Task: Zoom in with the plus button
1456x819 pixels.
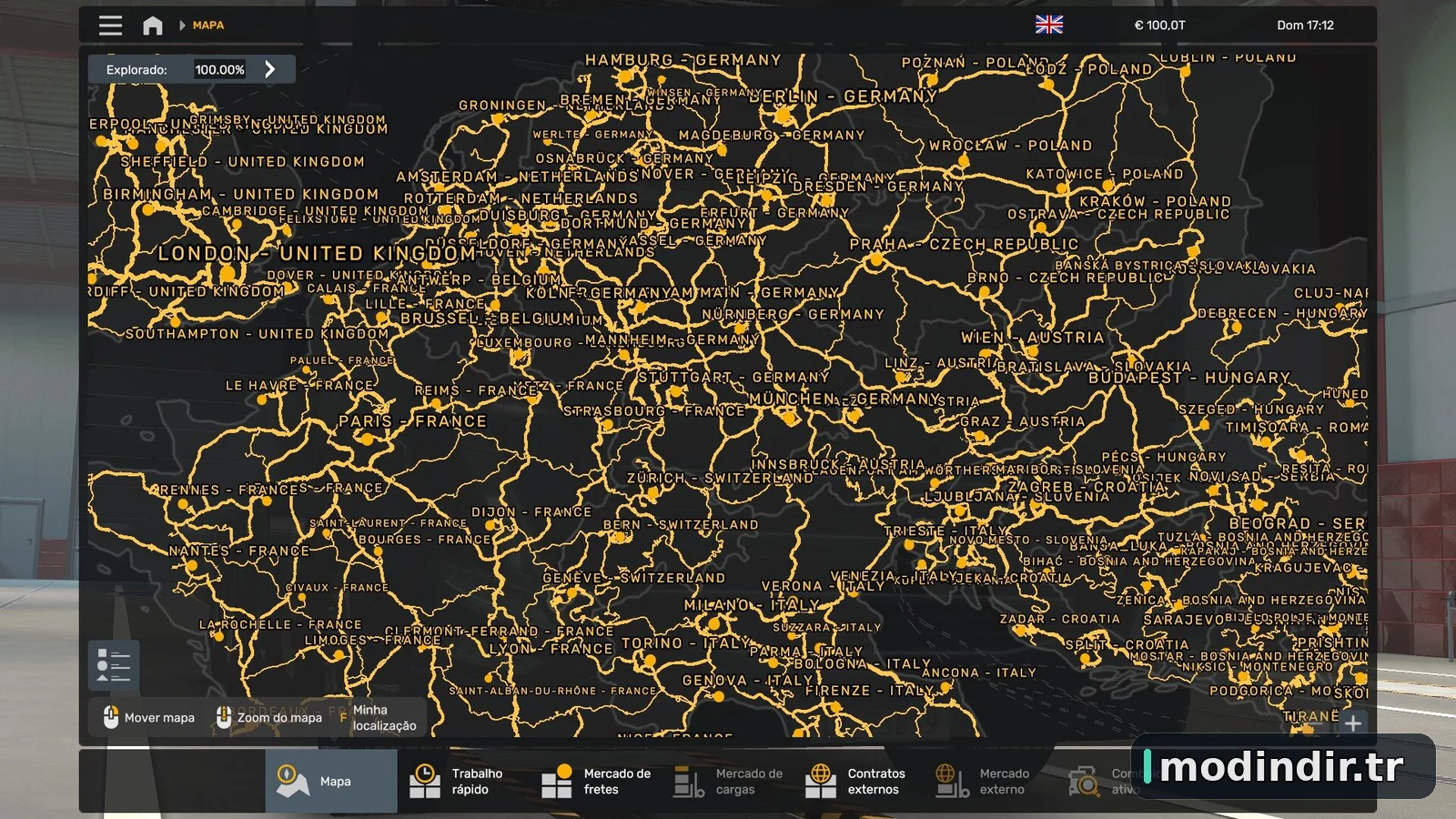Action: tap(1353, 723)
